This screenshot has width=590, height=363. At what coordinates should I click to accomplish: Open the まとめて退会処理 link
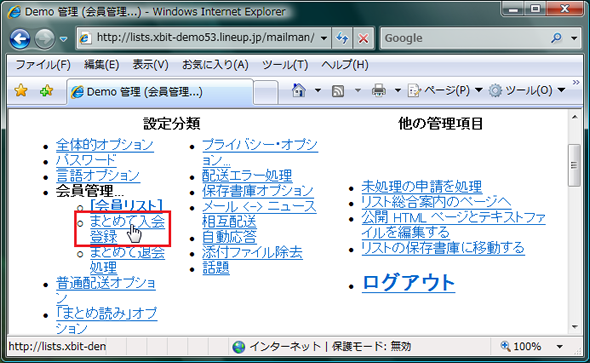tap(127, 260)
